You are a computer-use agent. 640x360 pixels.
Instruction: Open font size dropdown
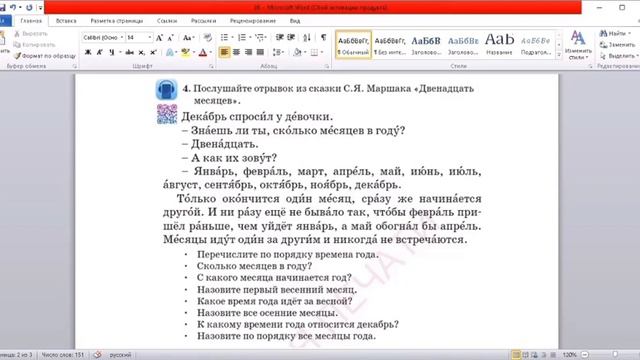(x=150, y=38)
